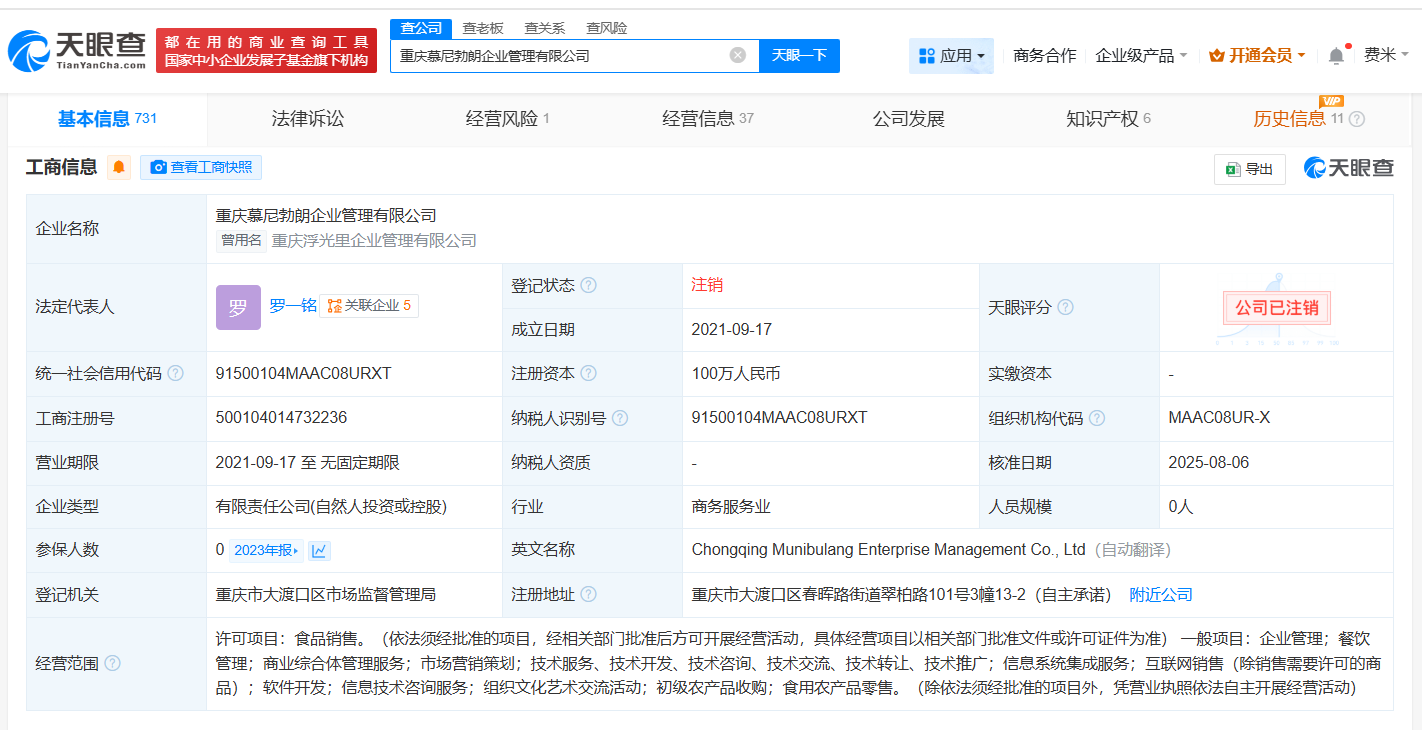Click the help icon beside 天眼评分
The image size is (1422, 730).
(x=1064, y=307)
